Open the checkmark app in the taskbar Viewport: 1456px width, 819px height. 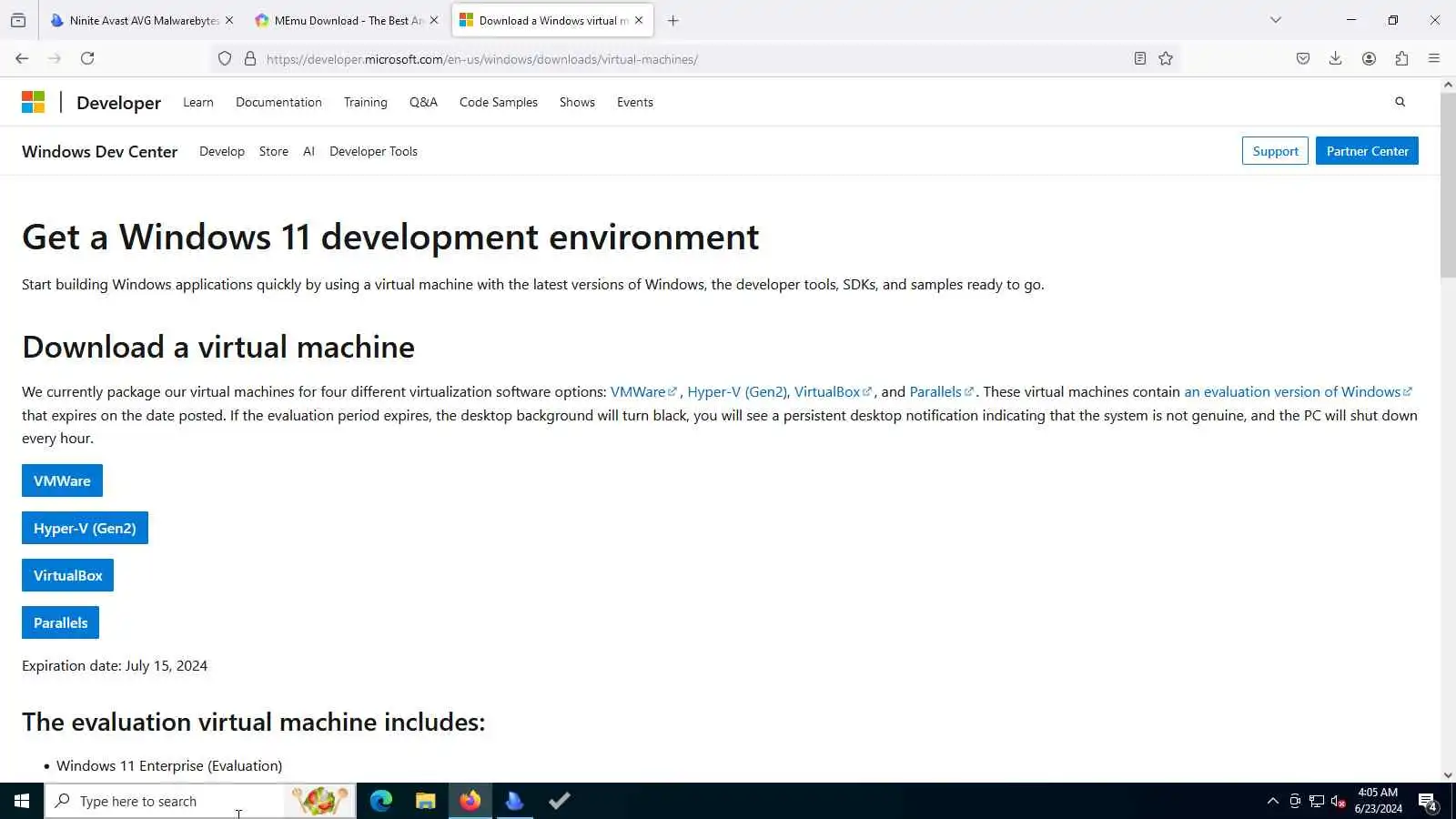point(559,801)
